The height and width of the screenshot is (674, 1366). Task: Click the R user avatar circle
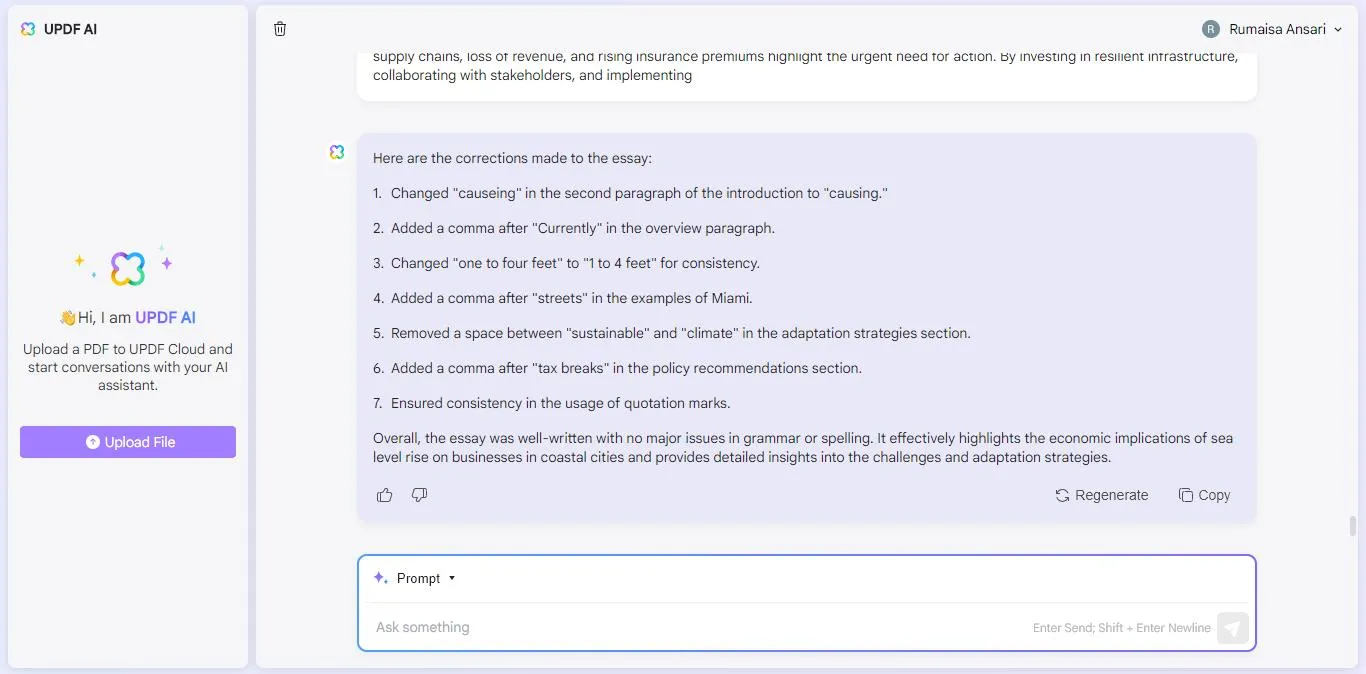tap(1211, 29)
